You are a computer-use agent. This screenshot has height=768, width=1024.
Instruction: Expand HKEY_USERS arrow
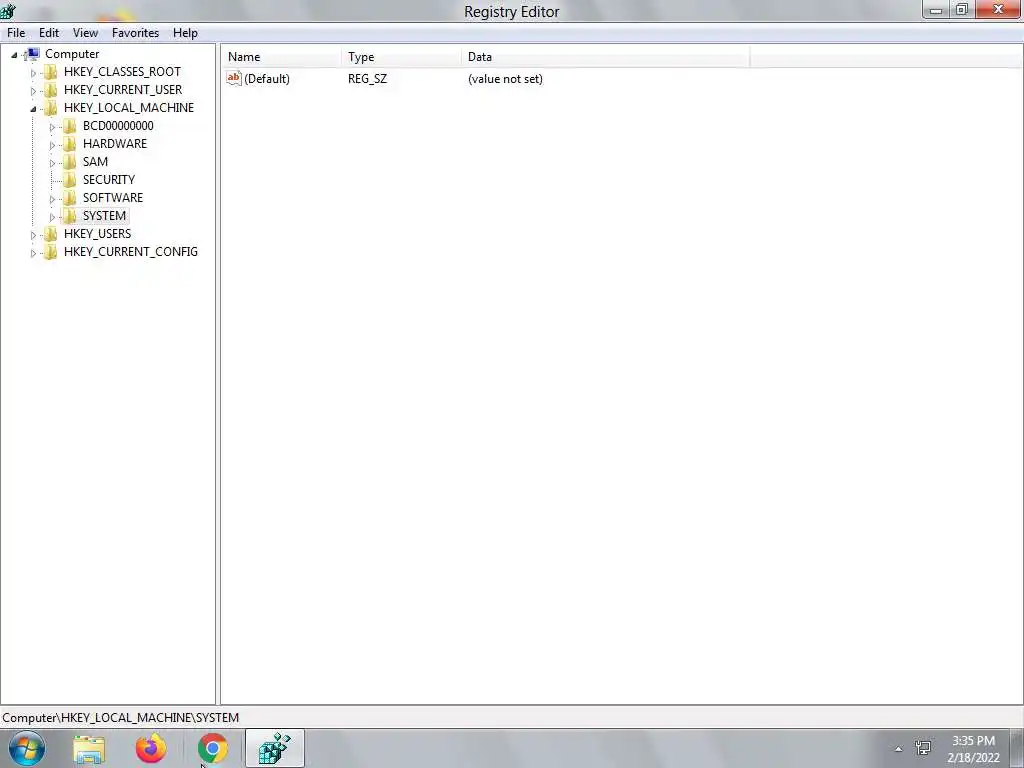(33, 235)
